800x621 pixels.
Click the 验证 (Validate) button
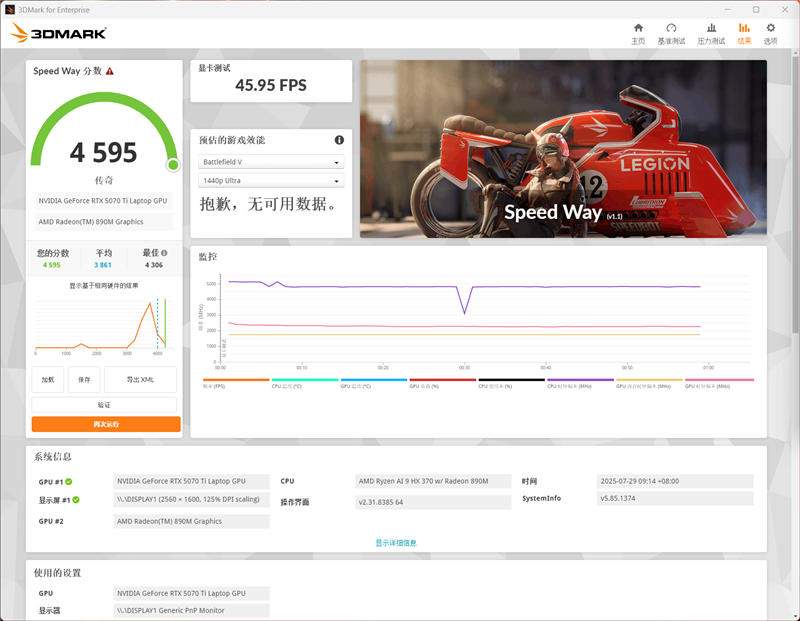pos(104,405)
